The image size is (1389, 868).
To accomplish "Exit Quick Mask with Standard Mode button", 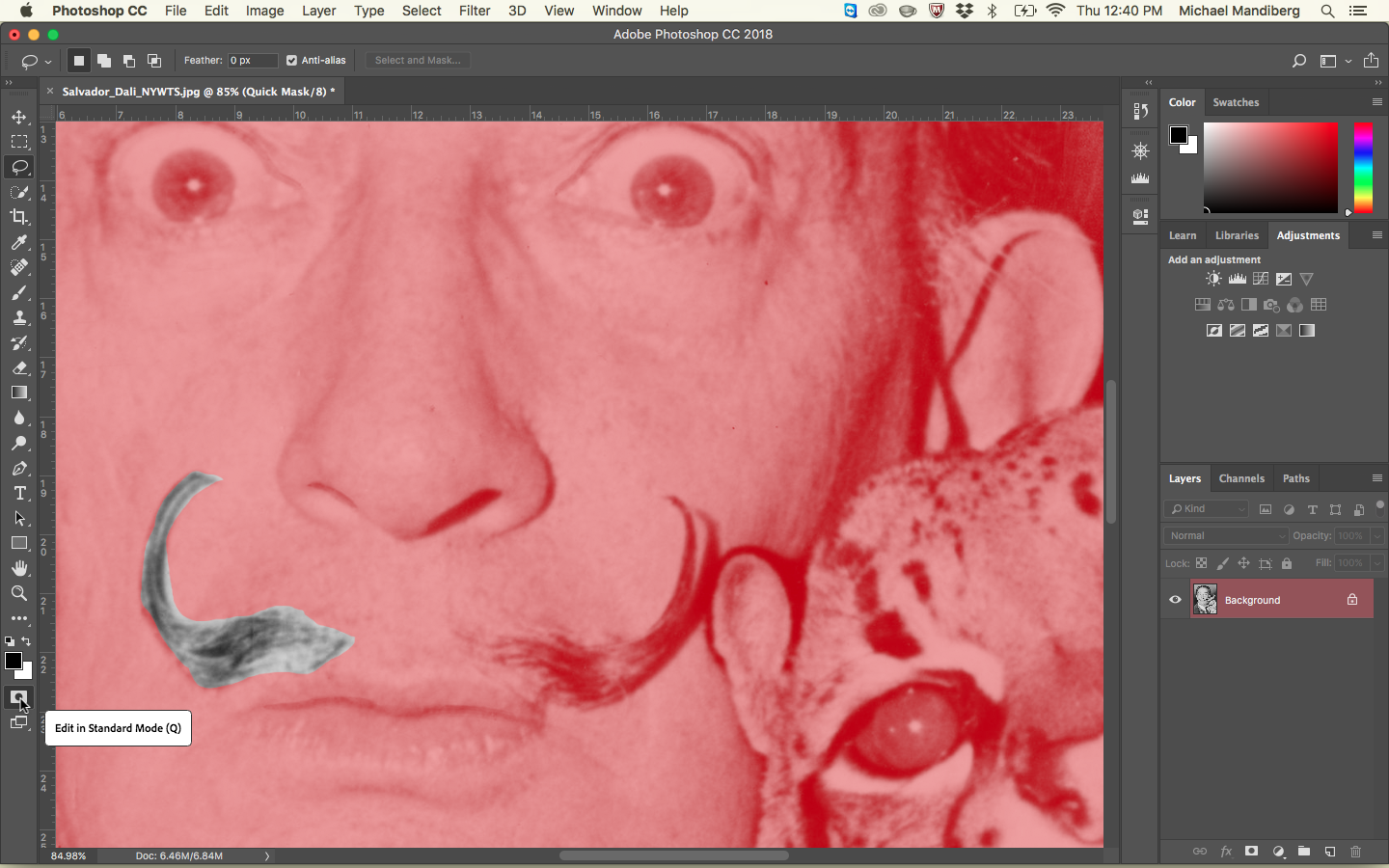I will [18, 697].
